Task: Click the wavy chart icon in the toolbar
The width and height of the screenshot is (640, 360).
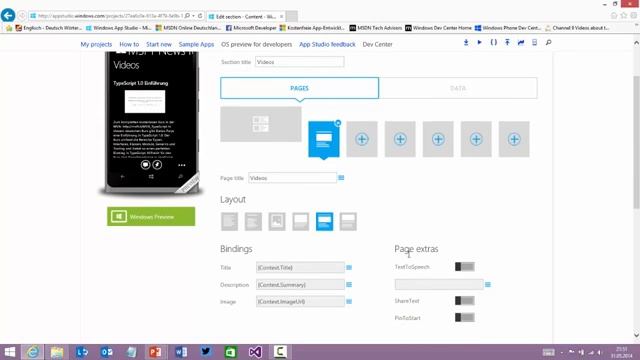Action: 521,42
